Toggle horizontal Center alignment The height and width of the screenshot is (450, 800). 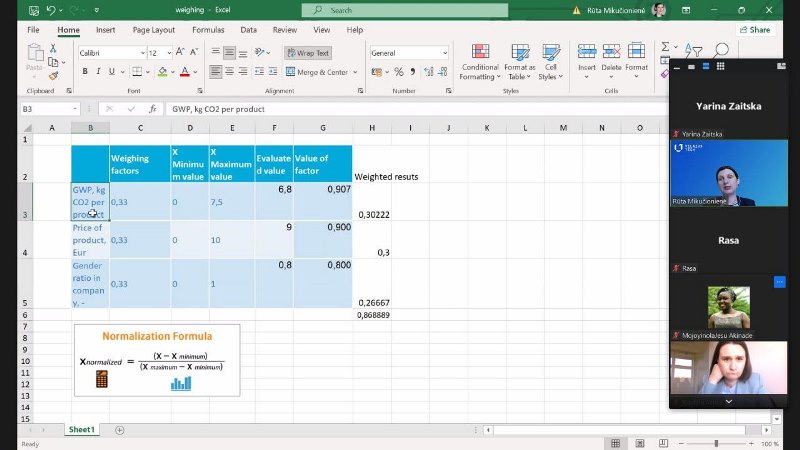[230, 71]
